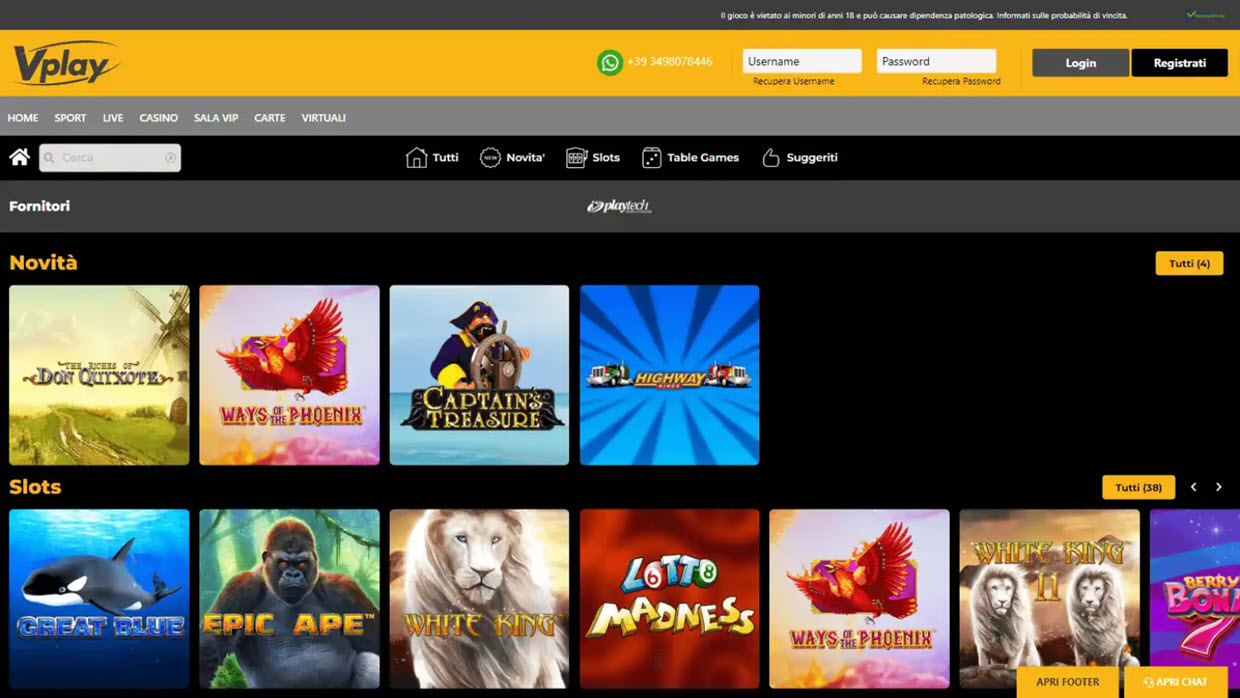Click the home icon beside search

coord(19,157)
